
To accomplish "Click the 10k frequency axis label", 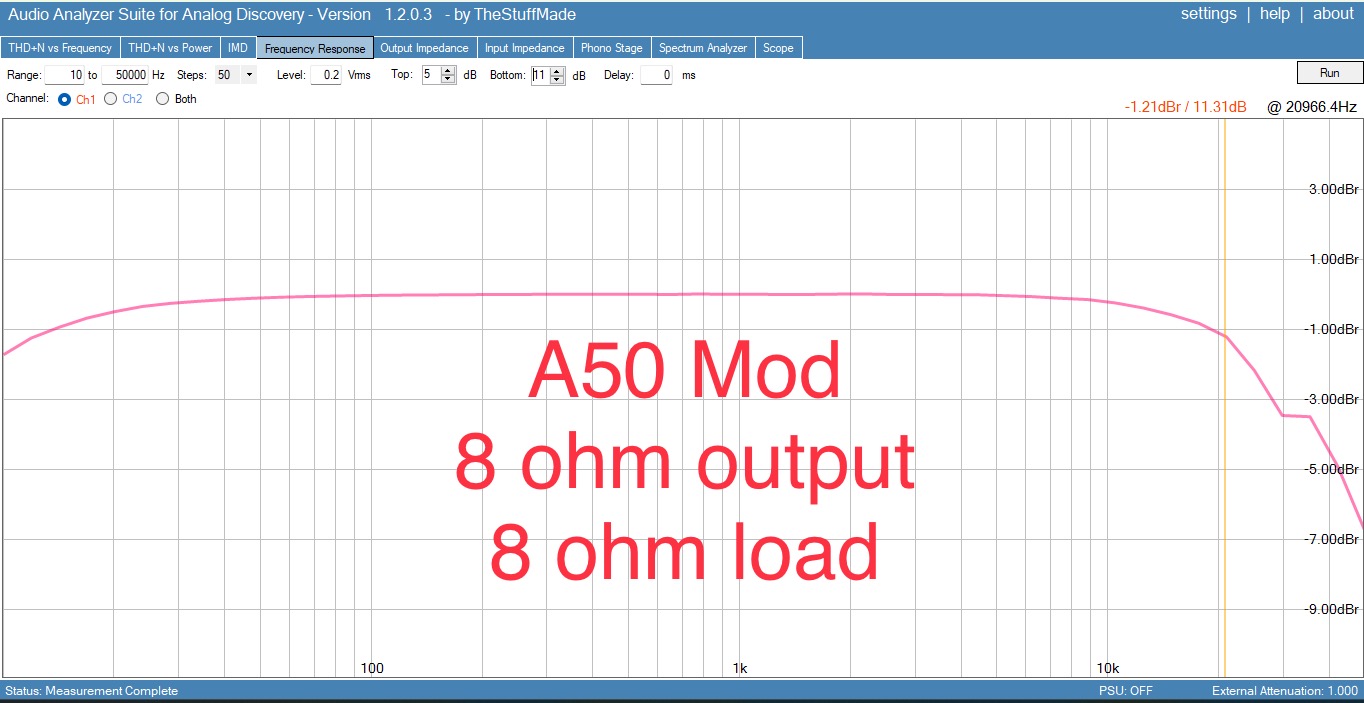I will tap(1107, 668).
